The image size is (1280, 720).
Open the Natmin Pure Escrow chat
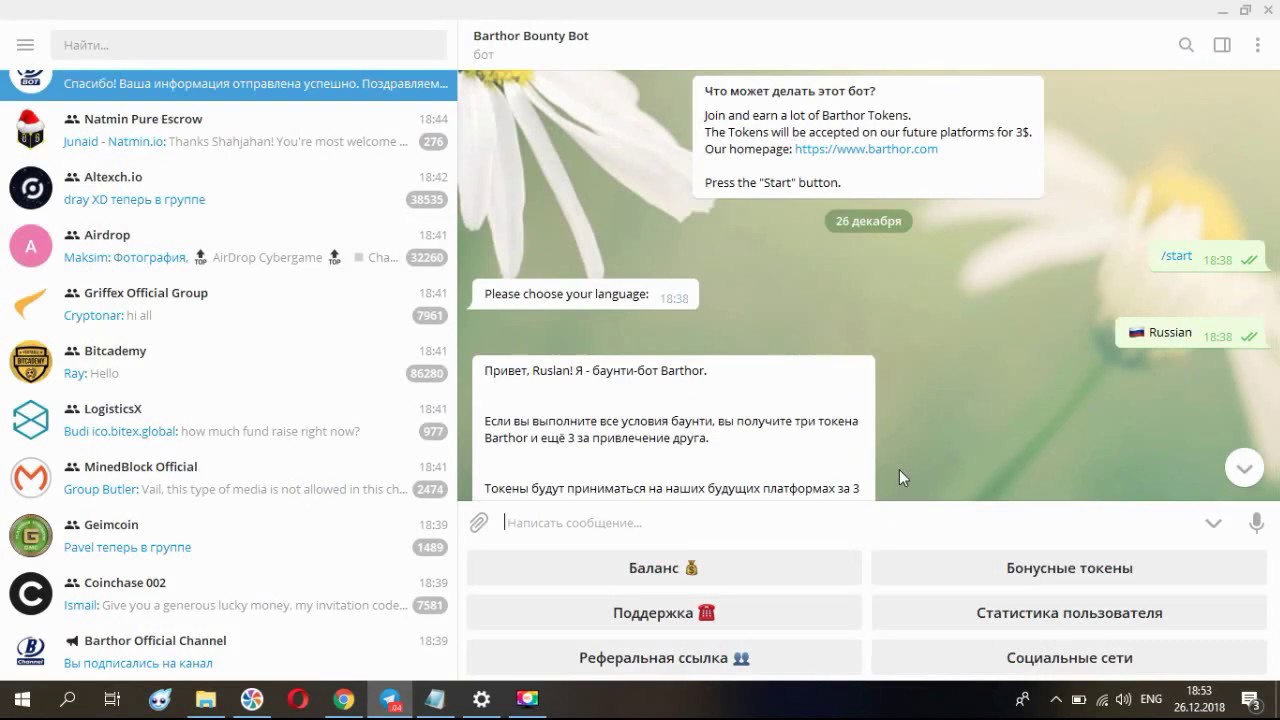(x=228, y=130)
